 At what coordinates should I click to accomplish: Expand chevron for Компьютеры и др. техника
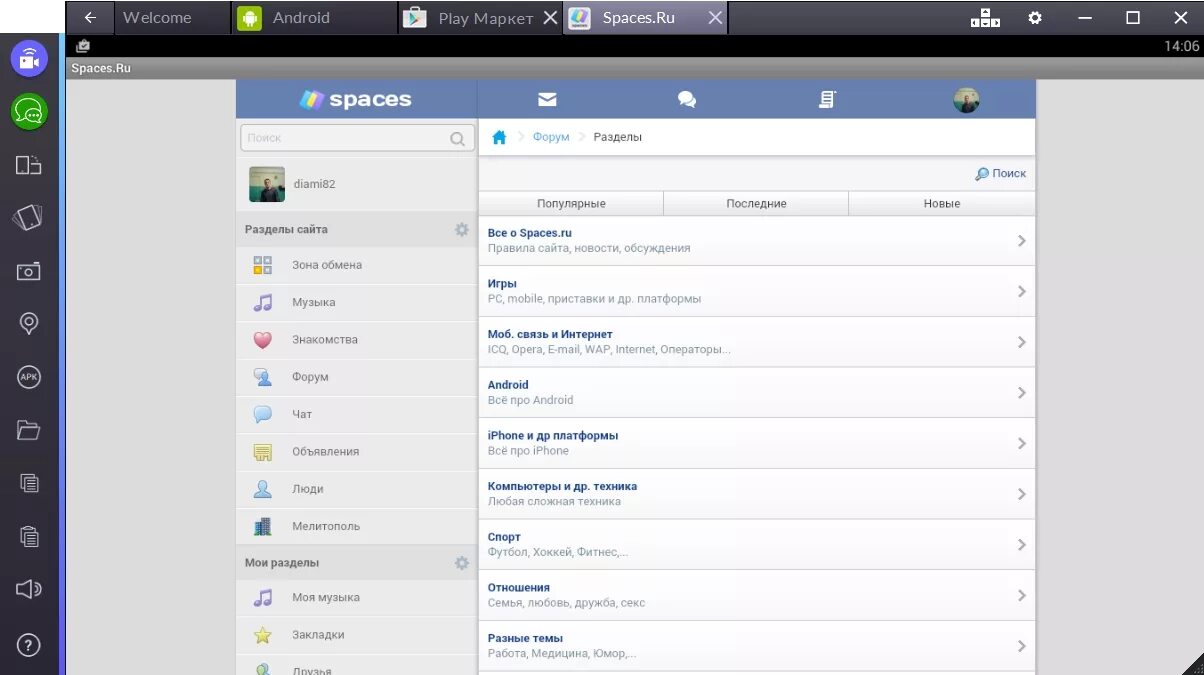pyautogui.click(x=1021, y=494)
